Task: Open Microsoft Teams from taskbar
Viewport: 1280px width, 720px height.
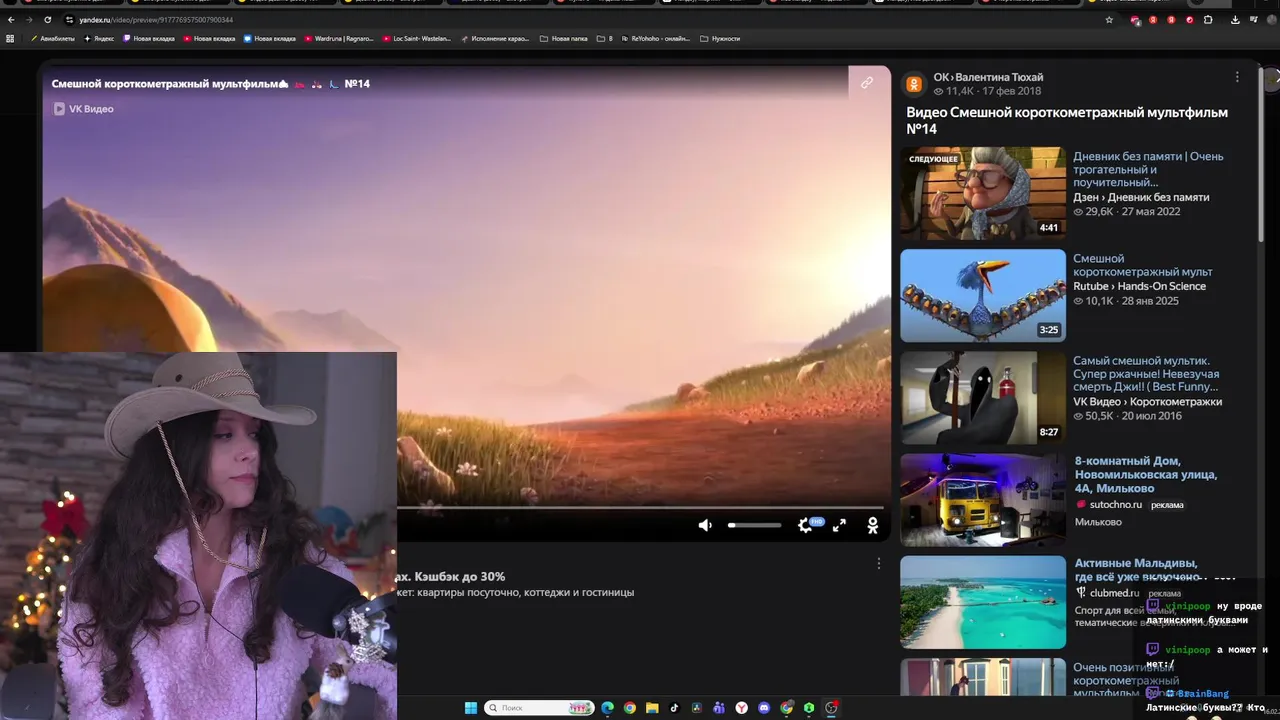Action: 719,708
